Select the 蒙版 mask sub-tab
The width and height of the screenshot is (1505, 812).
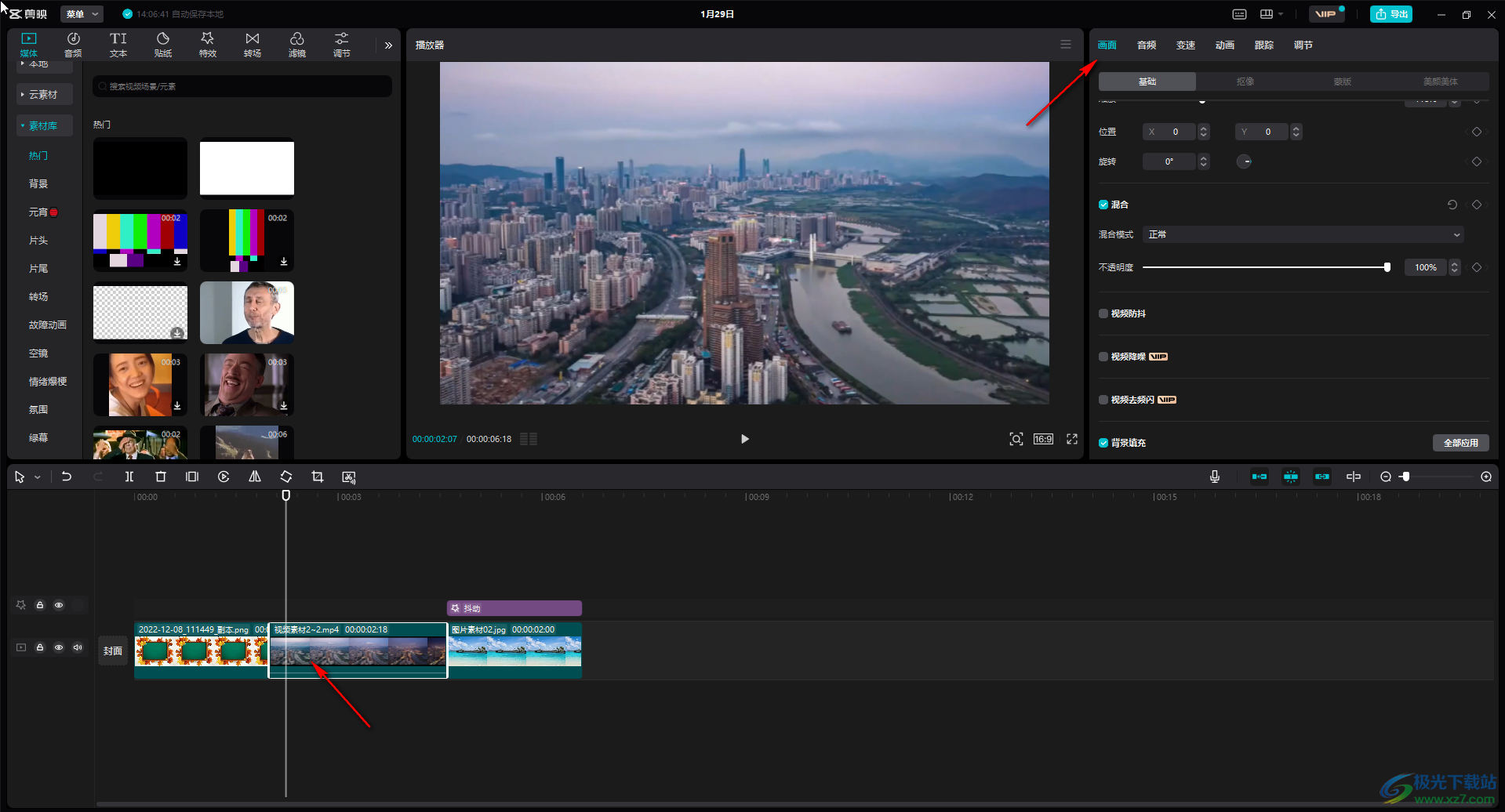pos(1343,82)
